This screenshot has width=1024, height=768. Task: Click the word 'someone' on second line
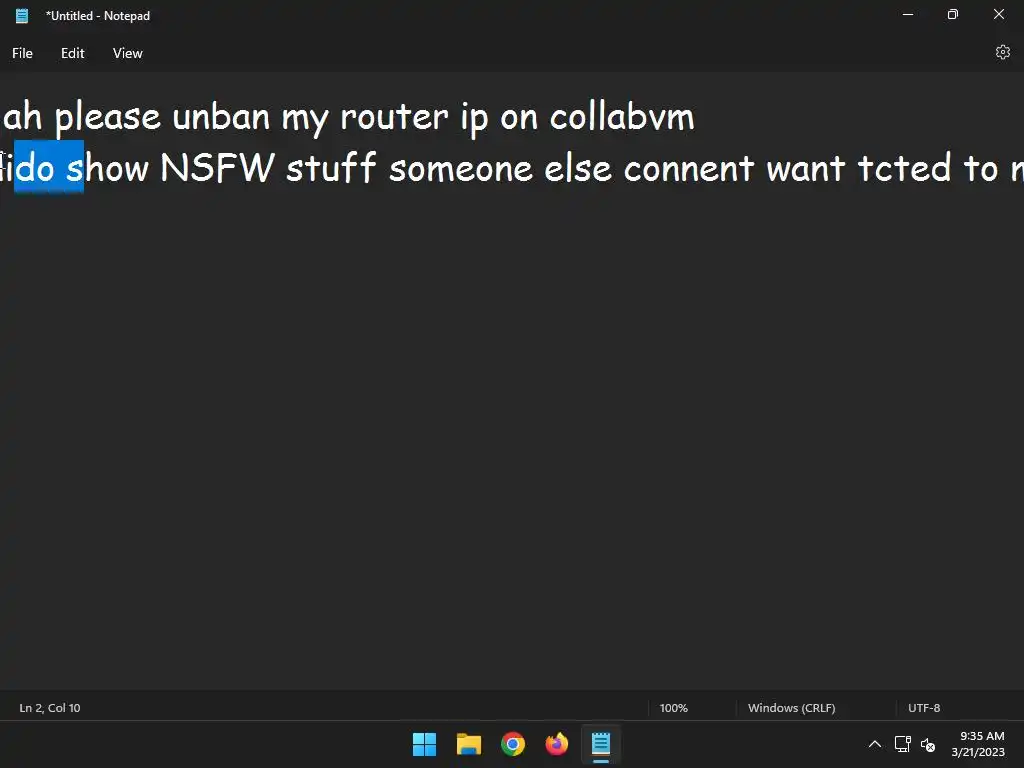461,169
